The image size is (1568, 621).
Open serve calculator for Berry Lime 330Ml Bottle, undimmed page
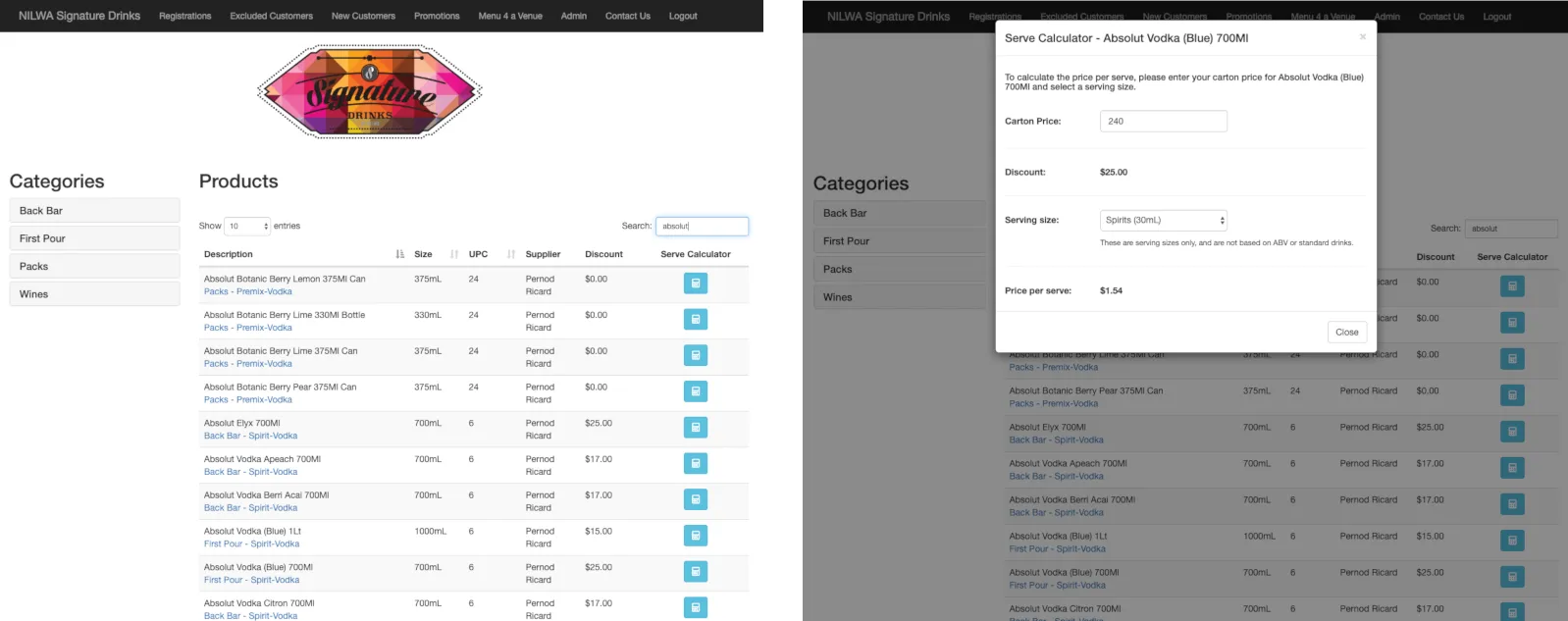tap(696, 320)
